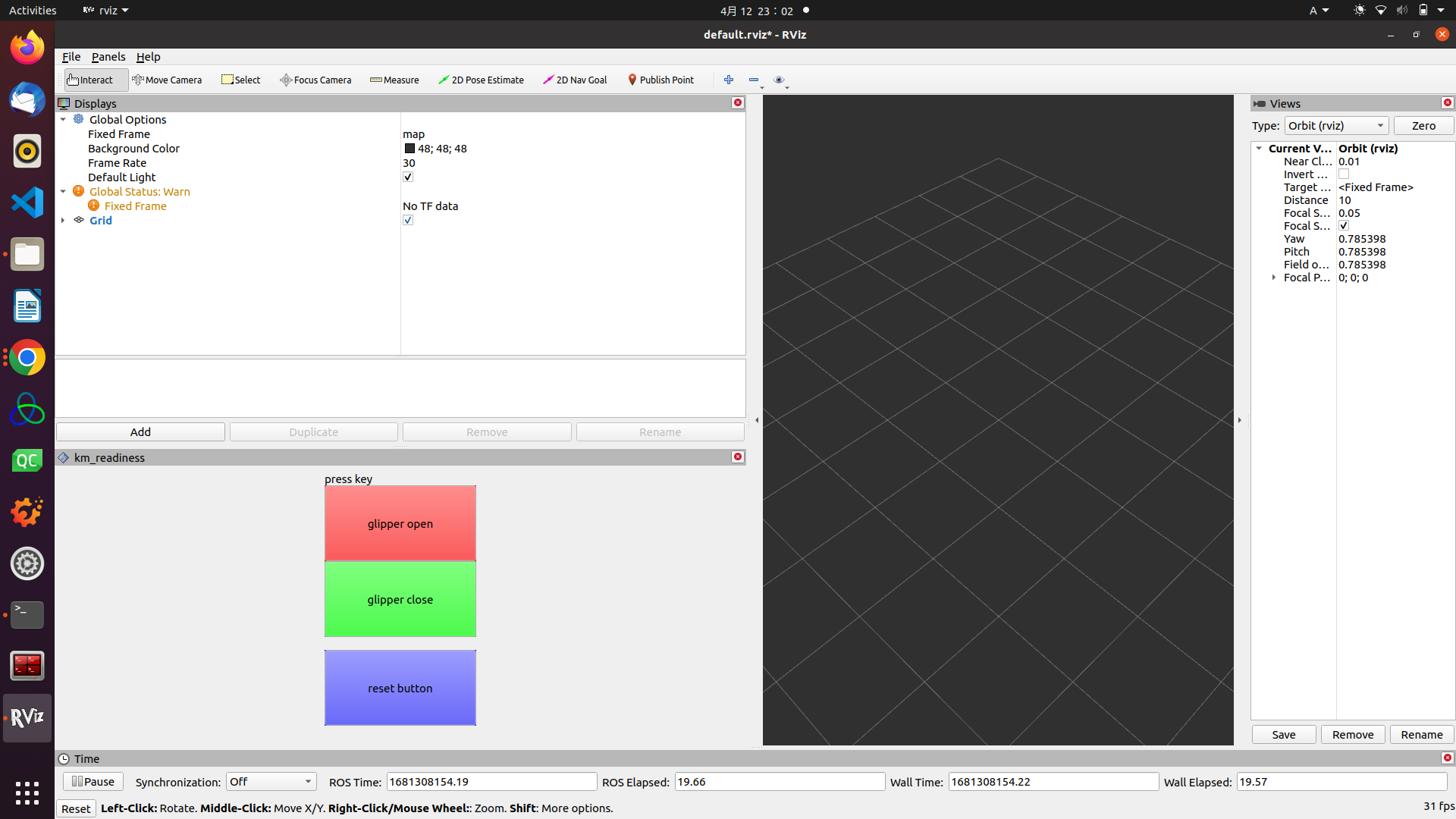Expand the Grid display settings
The image size is (1456, 819).
click(63, 220)
